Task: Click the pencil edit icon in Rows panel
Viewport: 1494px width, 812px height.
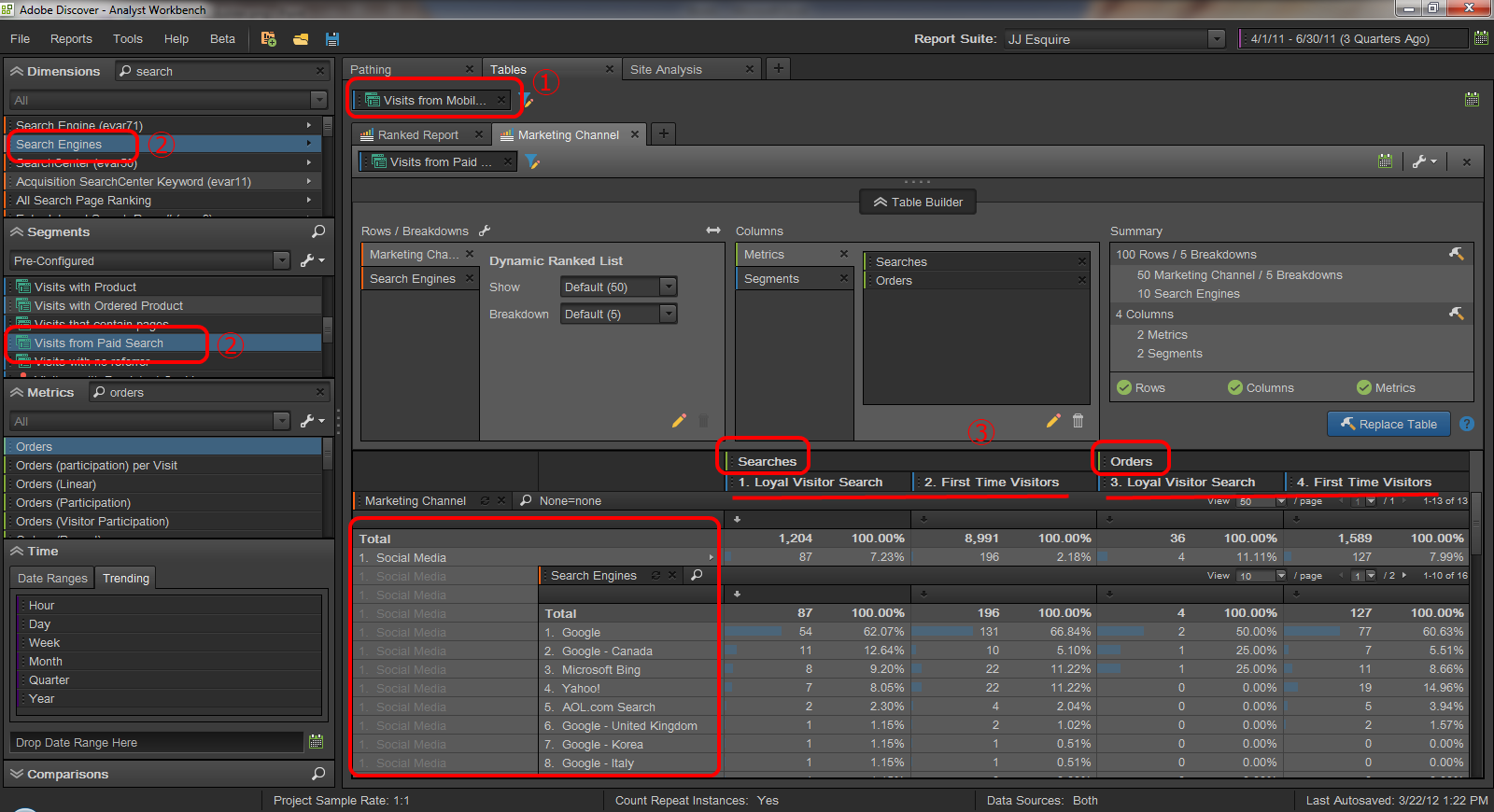Action: coord(679,421)
